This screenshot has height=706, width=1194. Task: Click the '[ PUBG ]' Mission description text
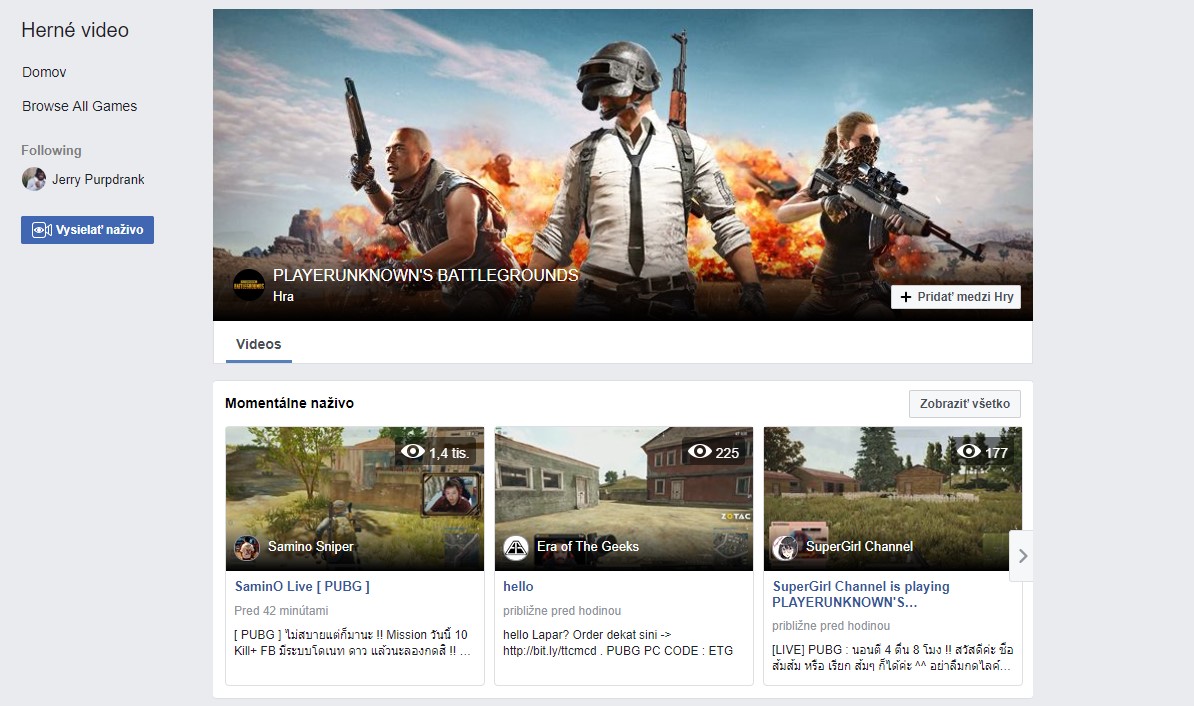pyautogui.click(x=352, y=643)
